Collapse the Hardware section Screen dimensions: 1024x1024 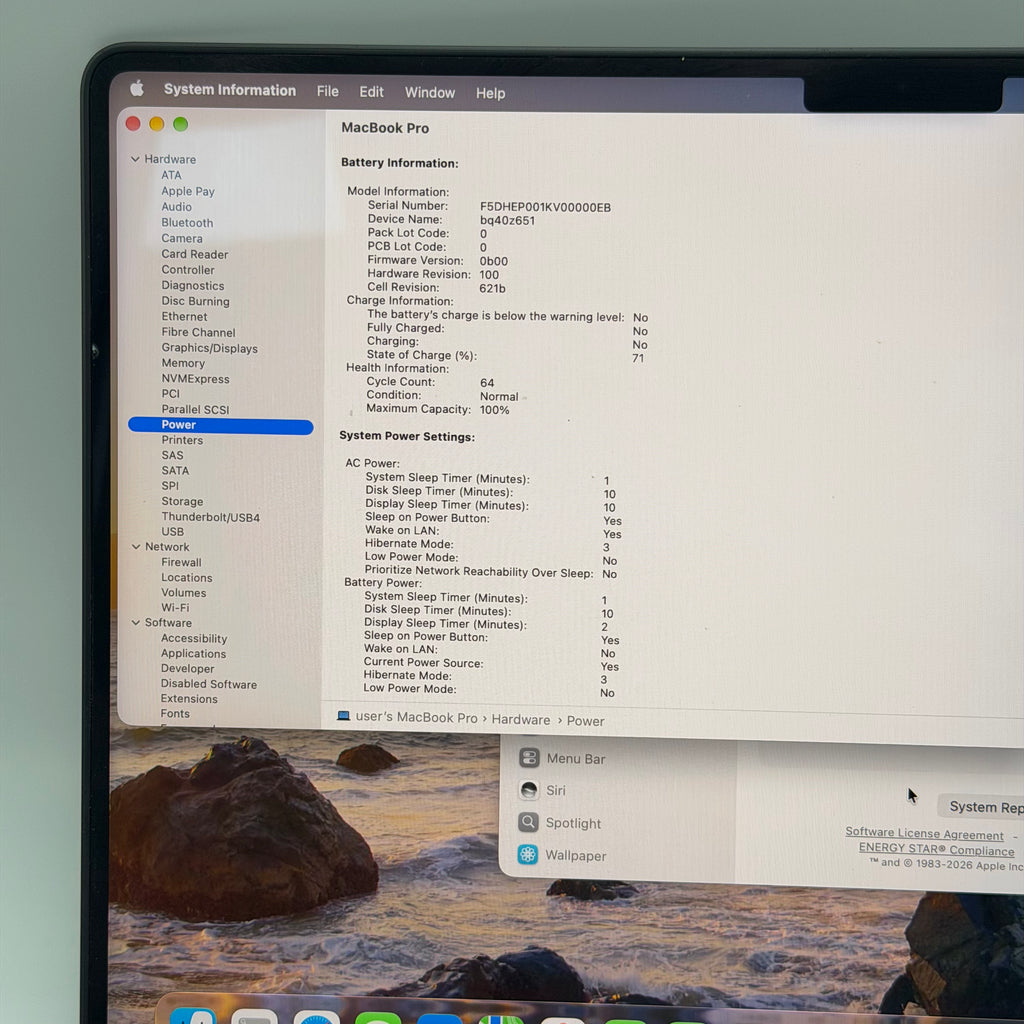pos(135,159)
